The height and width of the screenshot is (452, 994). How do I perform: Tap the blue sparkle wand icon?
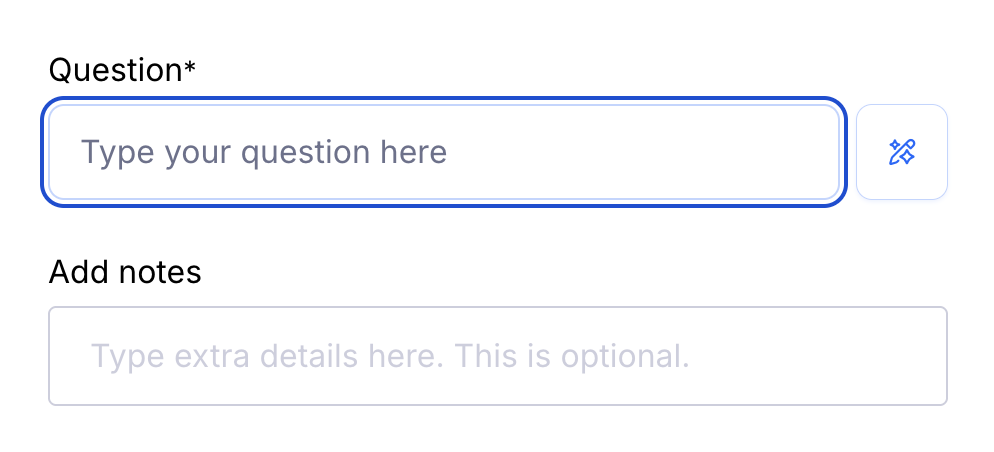pos(902,152)
